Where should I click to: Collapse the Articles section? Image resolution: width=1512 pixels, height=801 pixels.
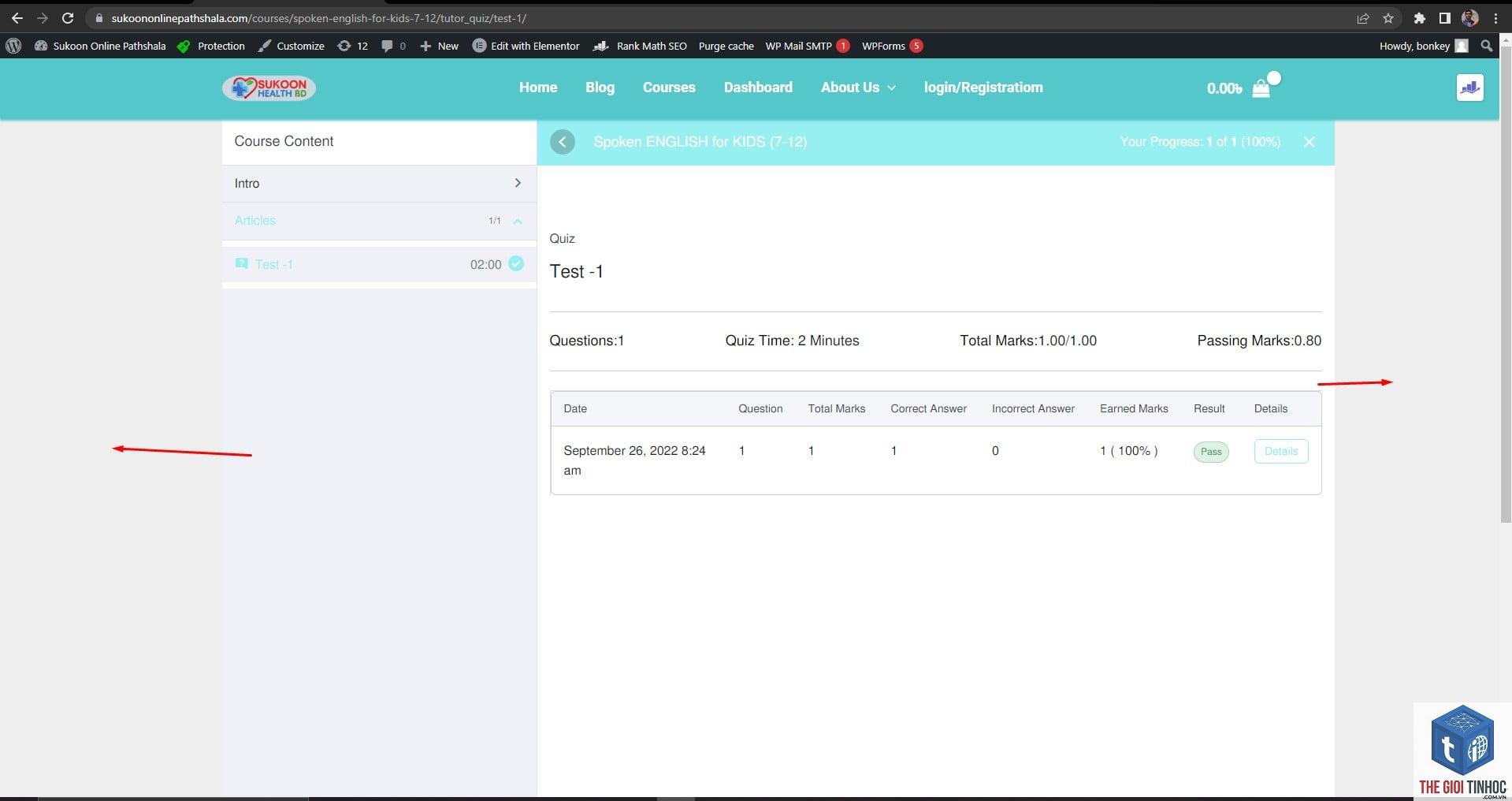click(x=518, y=221)
